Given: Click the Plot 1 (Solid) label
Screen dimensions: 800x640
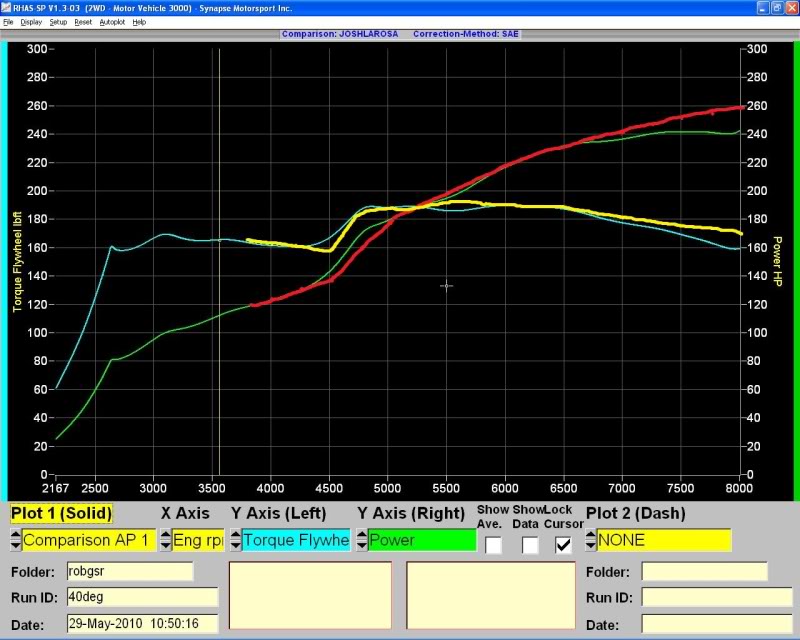Looking at the screenshot, I should [61, 513].
